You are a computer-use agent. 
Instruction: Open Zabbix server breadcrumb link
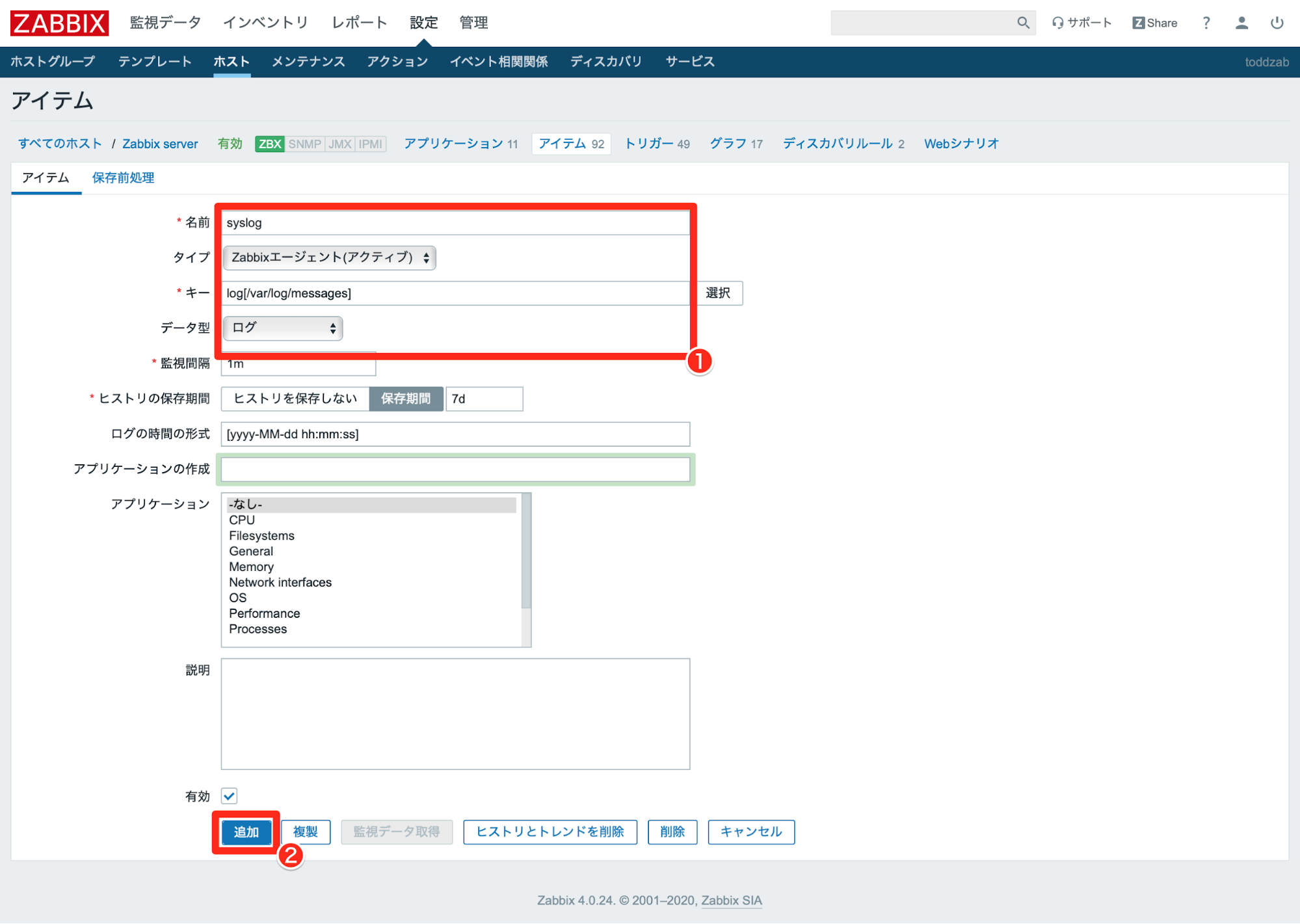160,144
